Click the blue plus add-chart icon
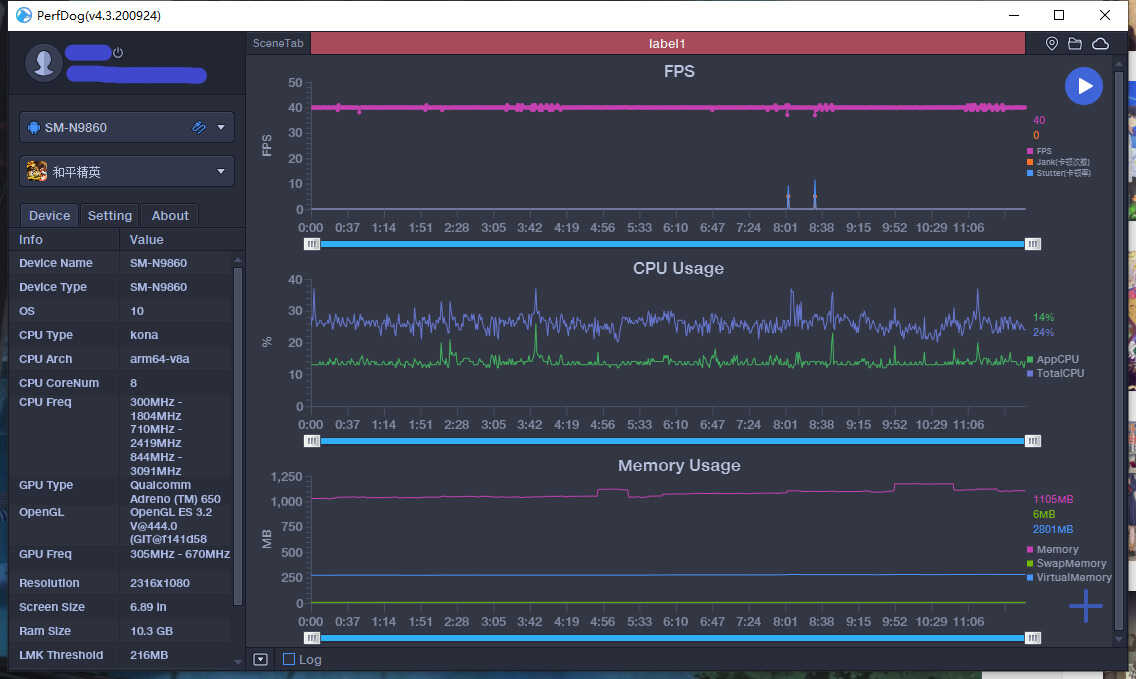Screen dimensions: 1136x679 click(1085, 606)
